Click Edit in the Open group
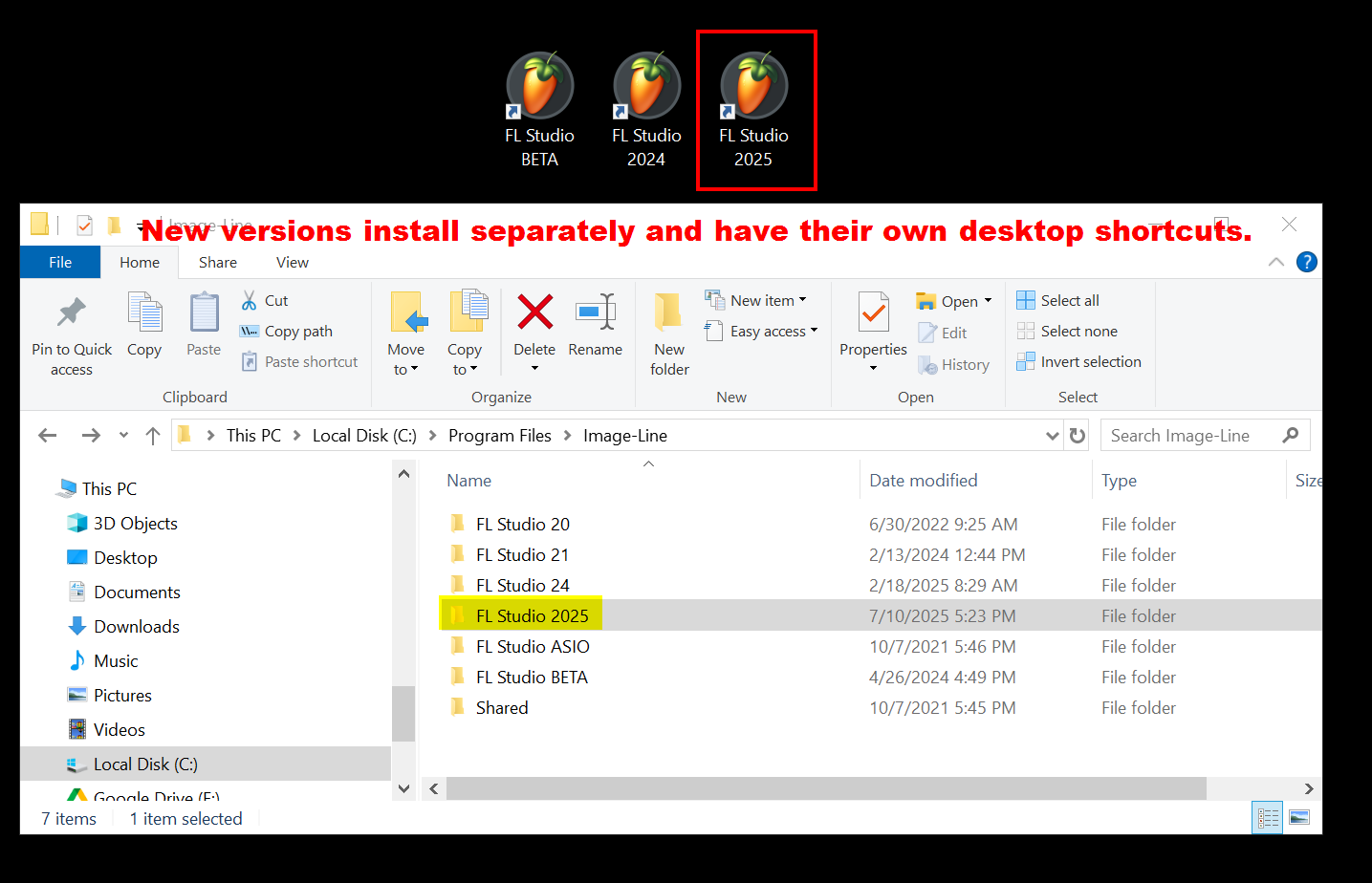This screenshot has width=1372, height=883. click(x=943, y=333)
